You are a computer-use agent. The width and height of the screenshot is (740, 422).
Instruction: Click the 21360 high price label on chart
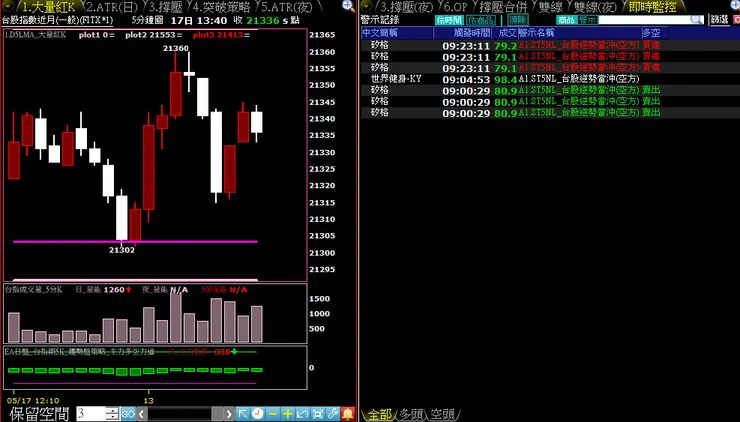coord(176,48)
